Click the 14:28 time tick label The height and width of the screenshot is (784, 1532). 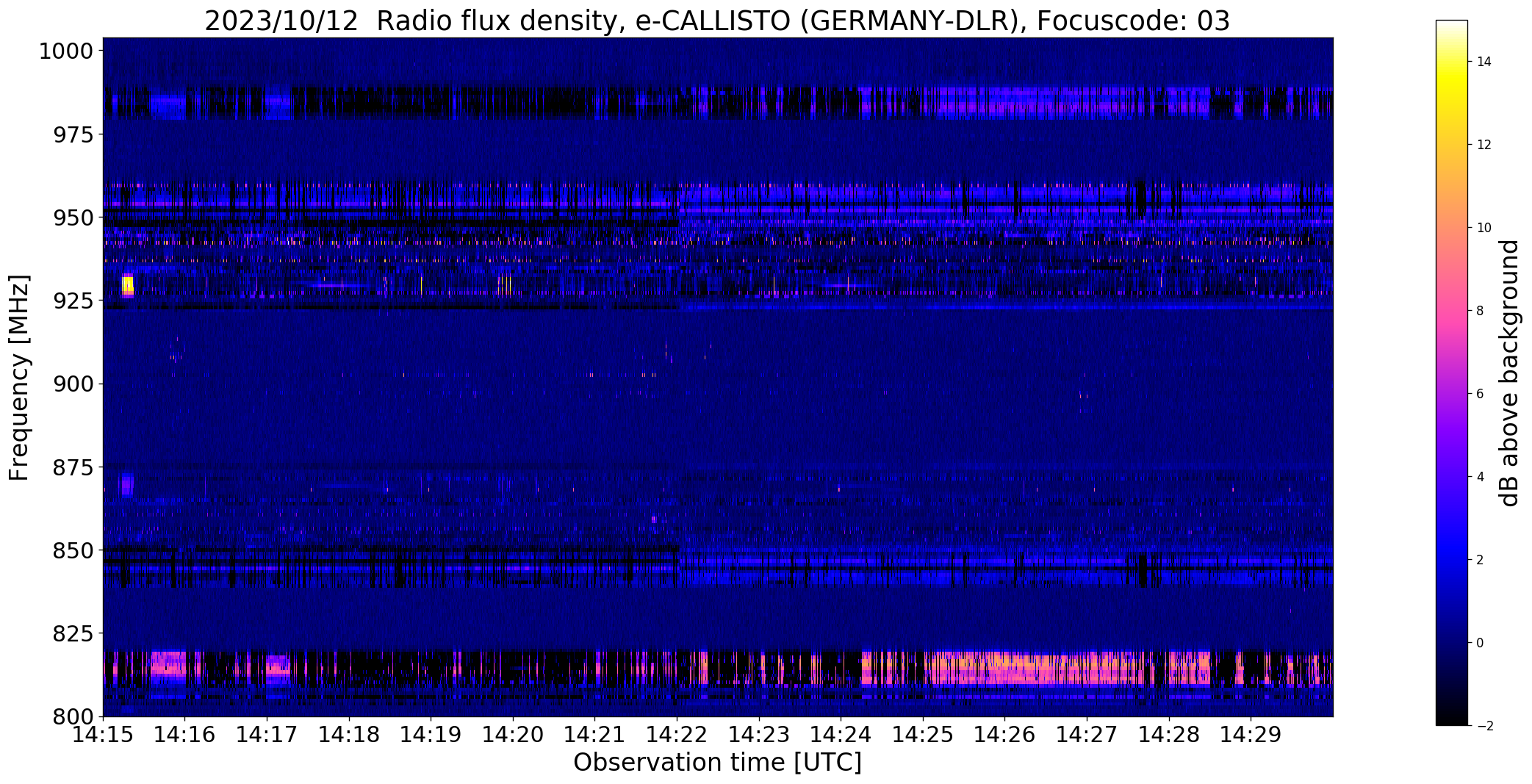click(1170, 735)
